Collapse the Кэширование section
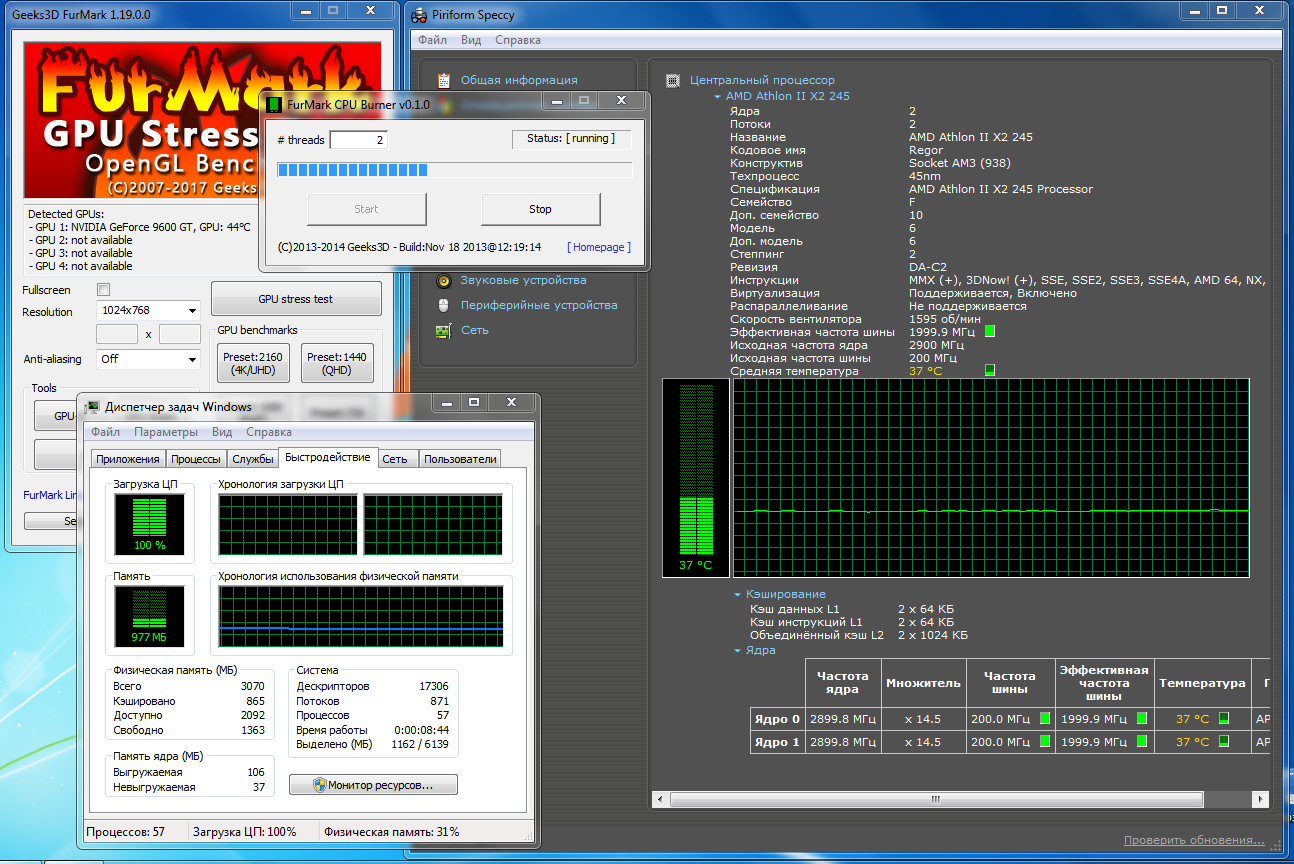 (x=738, y=594)
